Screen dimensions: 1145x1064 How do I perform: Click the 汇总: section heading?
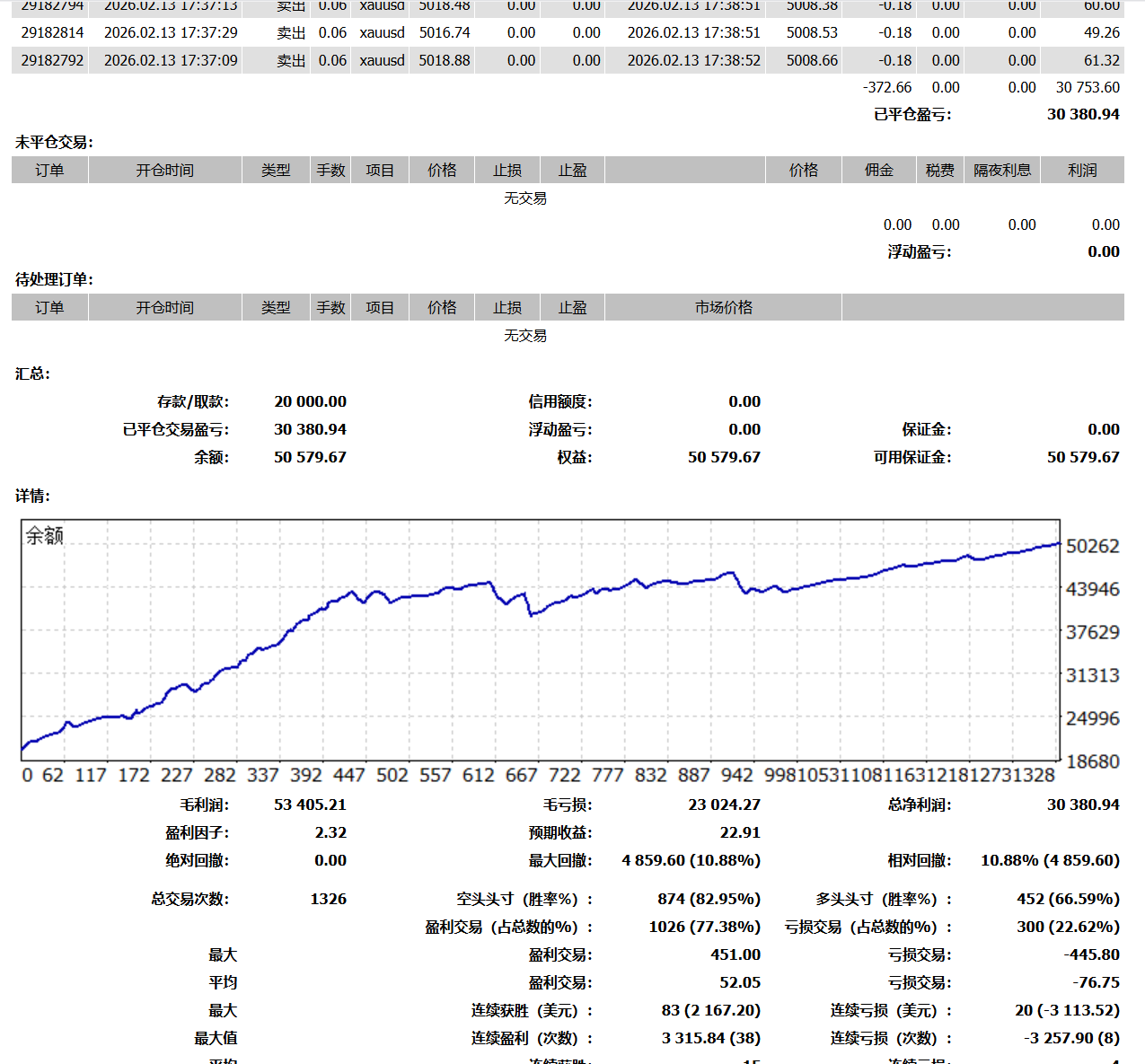(33, 374)
